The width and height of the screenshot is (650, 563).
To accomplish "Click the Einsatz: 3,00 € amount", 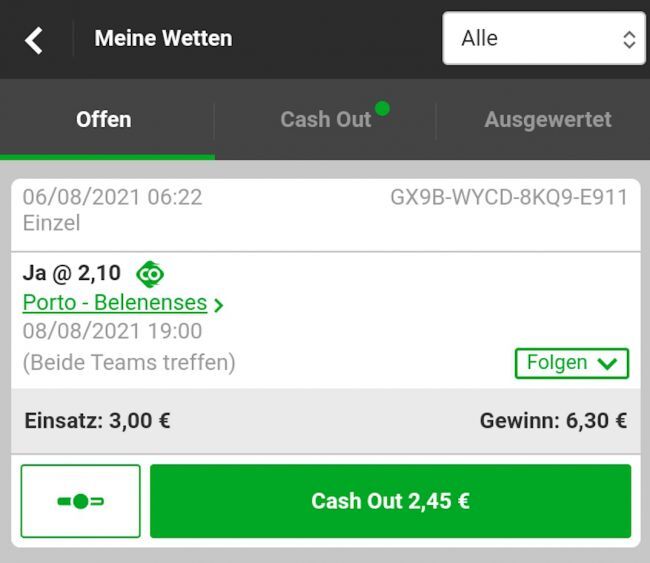I will click(97, 420).
